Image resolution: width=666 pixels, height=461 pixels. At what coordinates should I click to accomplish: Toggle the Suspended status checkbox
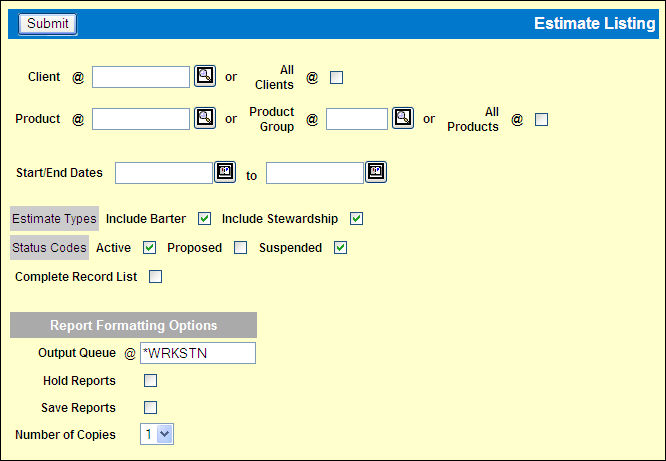tap(340, 248)
